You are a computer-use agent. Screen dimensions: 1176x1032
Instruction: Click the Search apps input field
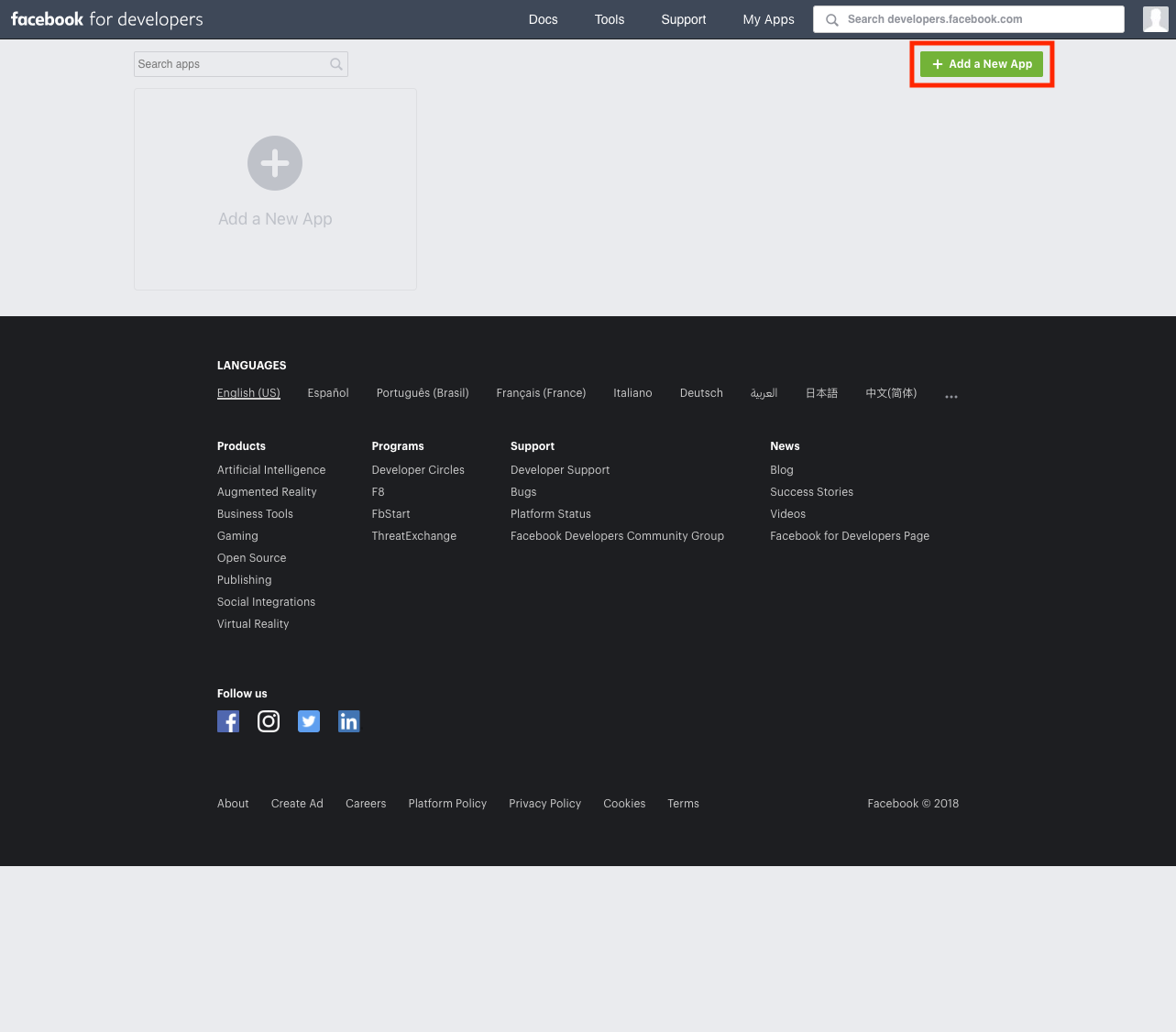pos(241,64)
